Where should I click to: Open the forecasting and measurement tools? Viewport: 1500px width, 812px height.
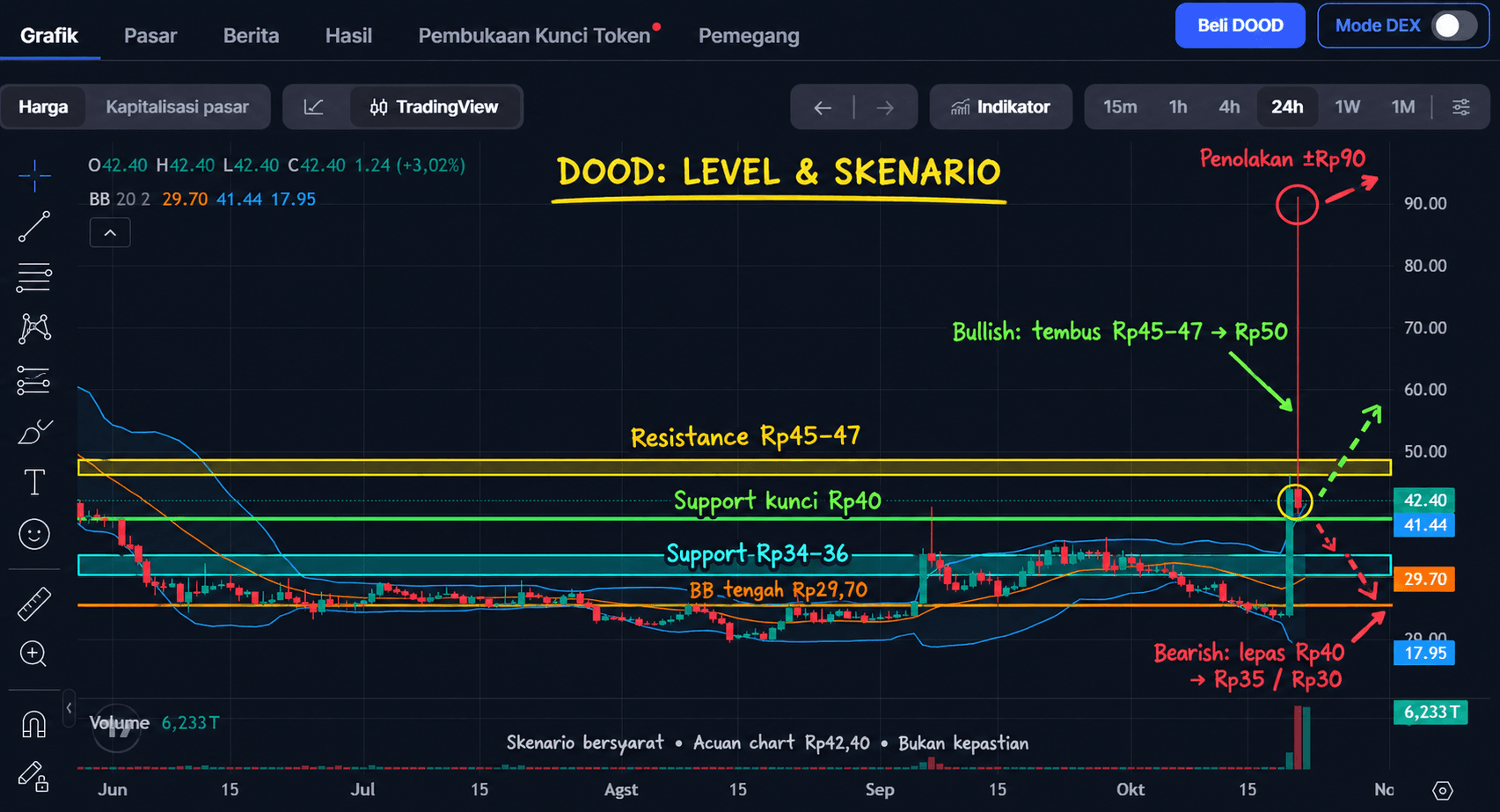(34, 380)
